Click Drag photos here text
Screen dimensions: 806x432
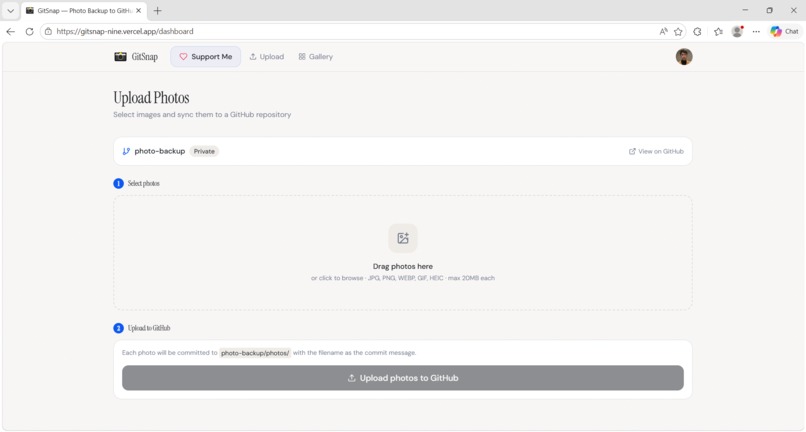tap(402, 266)
